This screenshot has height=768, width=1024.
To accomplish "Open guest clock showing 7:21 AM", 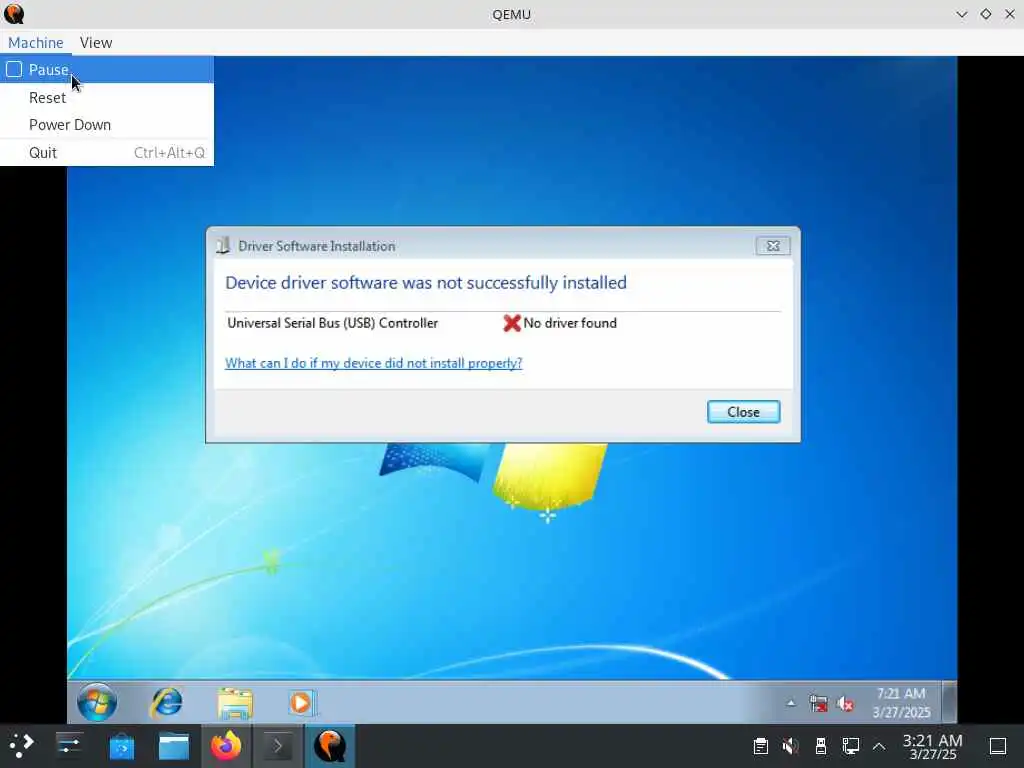I will coord(901,703).
